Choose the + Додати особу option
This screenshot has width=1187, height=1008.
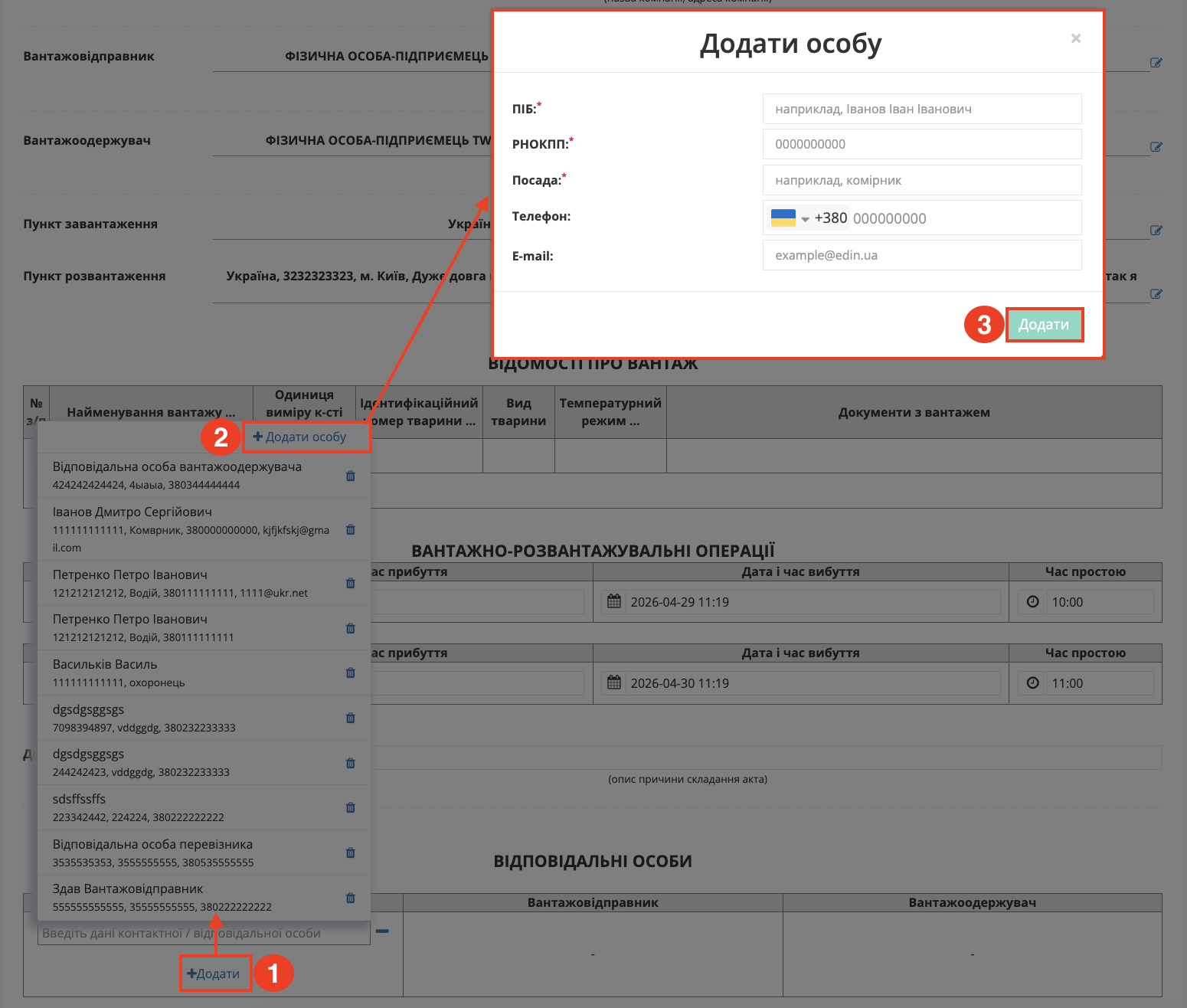tap(299, 437)
